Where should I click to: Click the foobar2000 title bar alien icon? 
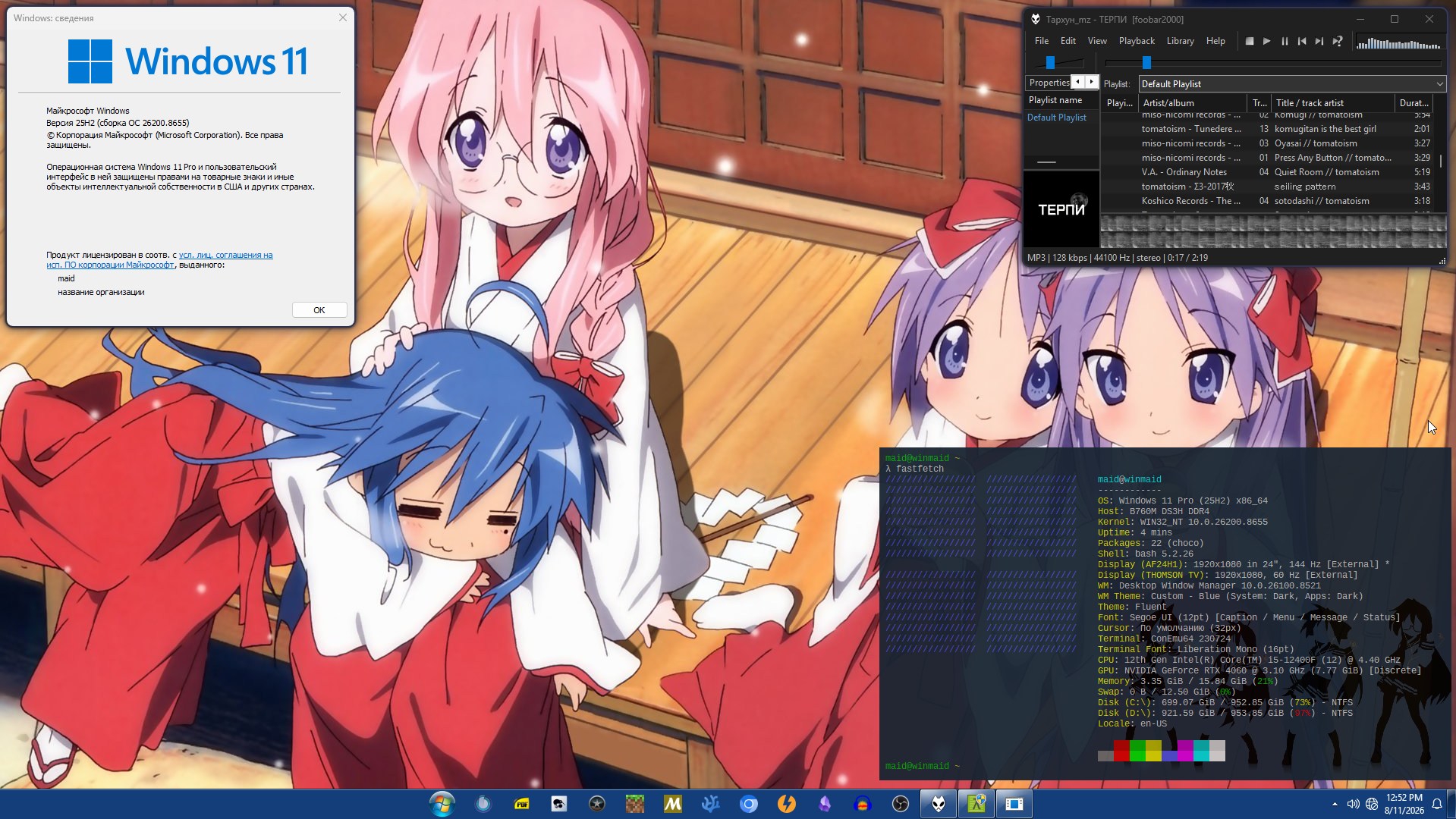[x=1035, y=19]
